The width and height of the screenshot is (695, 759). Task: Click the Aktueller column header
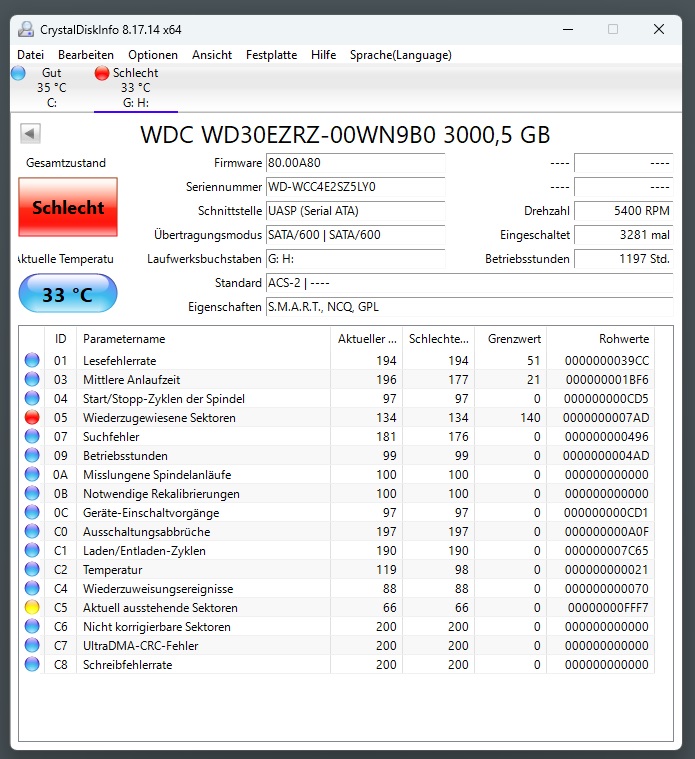367,339
